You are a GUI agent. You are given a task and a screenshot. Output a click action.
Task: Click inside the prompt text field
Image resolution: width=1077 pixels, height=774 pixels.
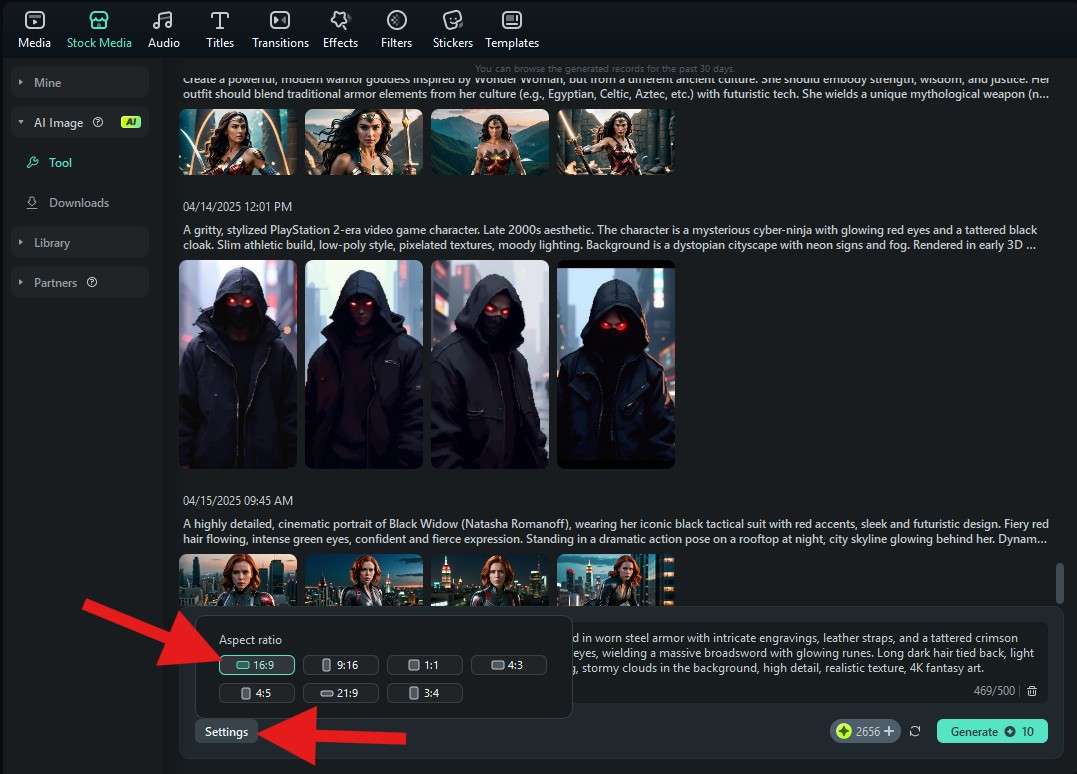pos(809,661)
